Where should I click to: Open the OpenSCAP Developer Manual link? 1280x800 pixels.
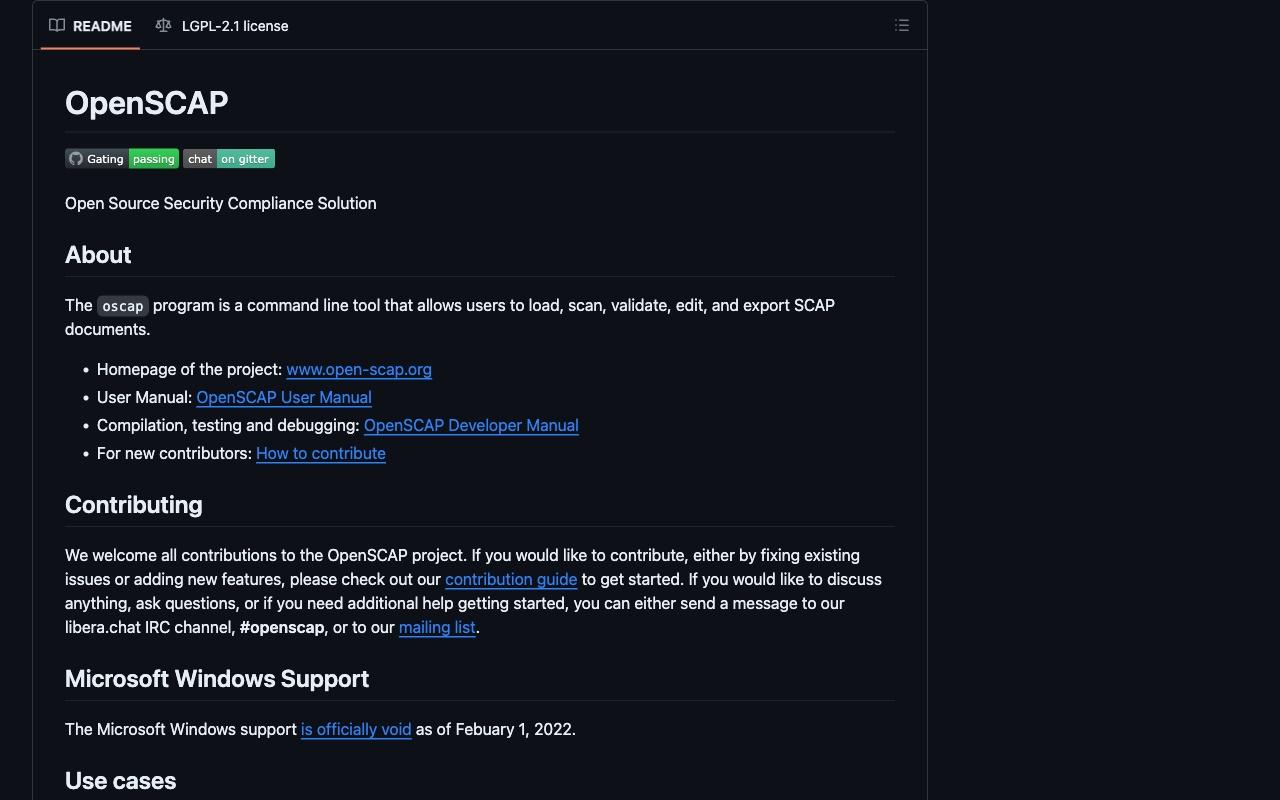[471, 425]
